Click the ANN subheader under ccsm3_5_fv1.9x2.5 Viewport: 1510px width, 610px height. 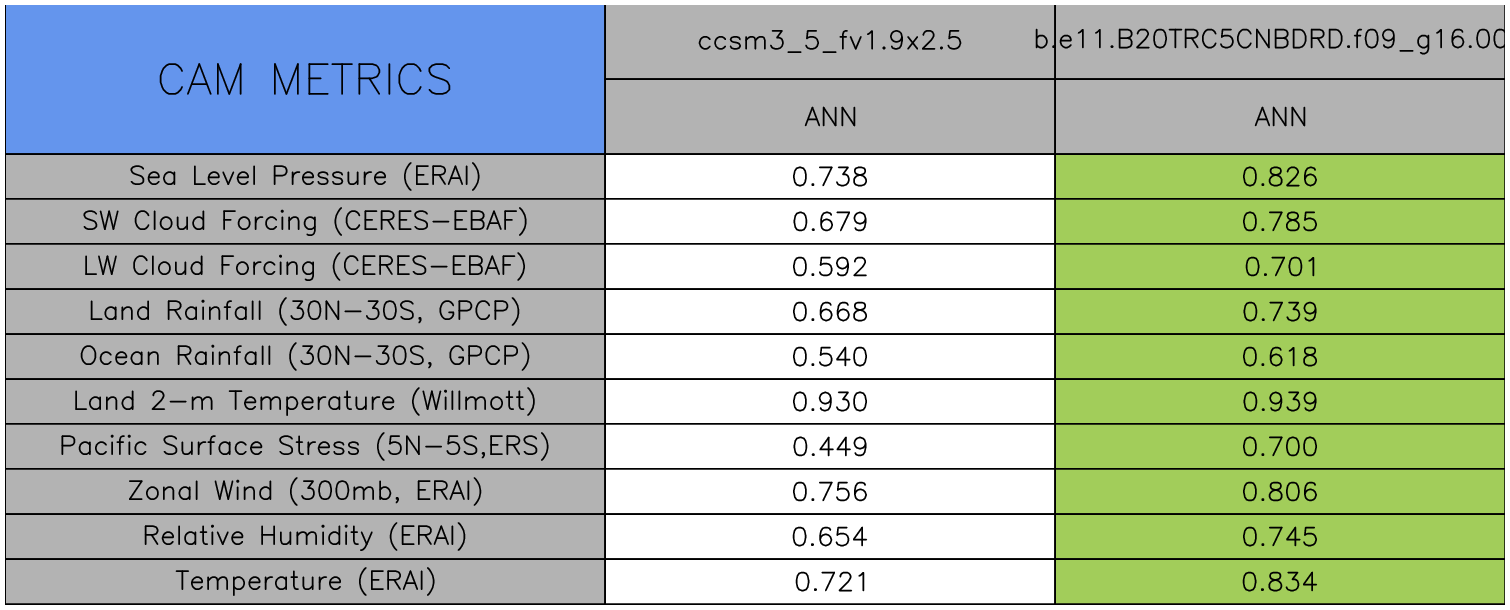(830, 117)
